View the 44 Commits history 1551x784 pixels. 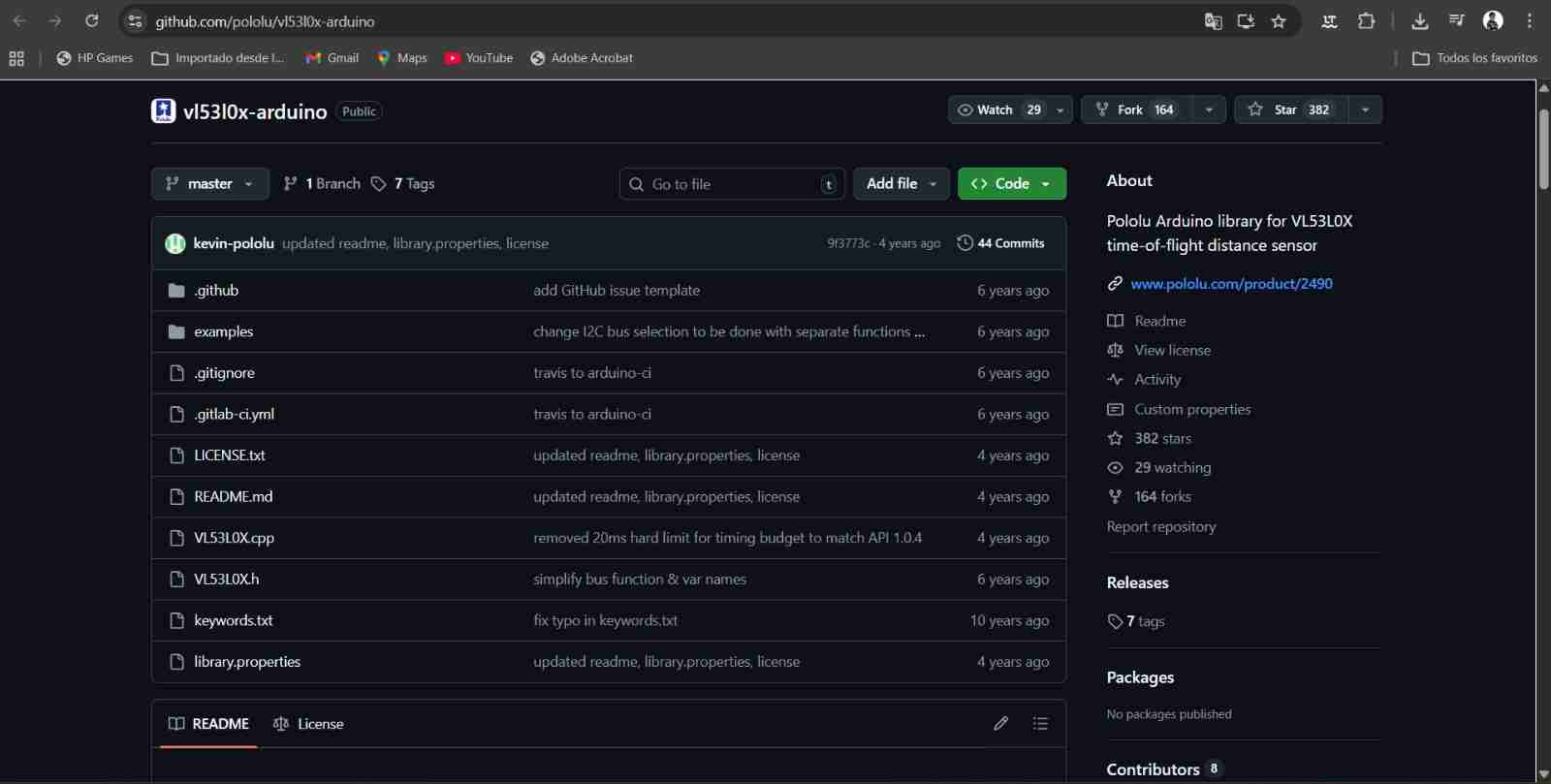[x=1000, y=243]
